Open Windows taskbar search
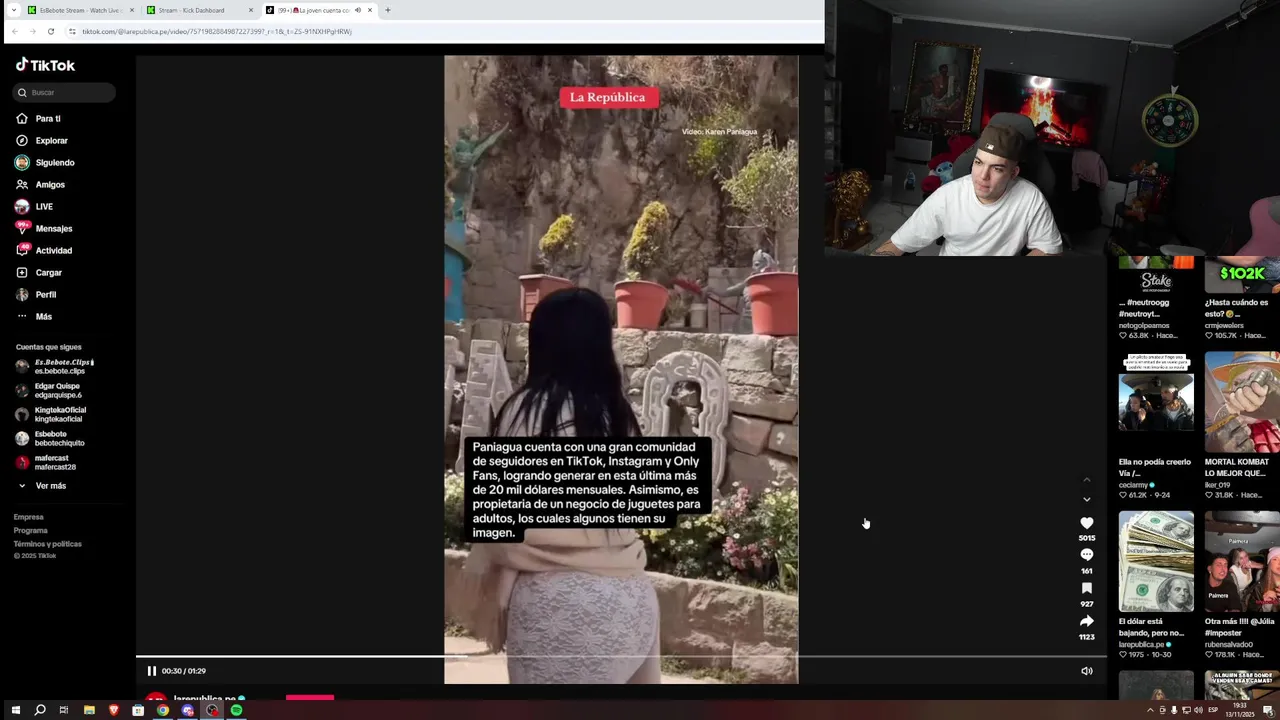The width and height of the screenshot is (1280, 720). [x=40, y=710]
